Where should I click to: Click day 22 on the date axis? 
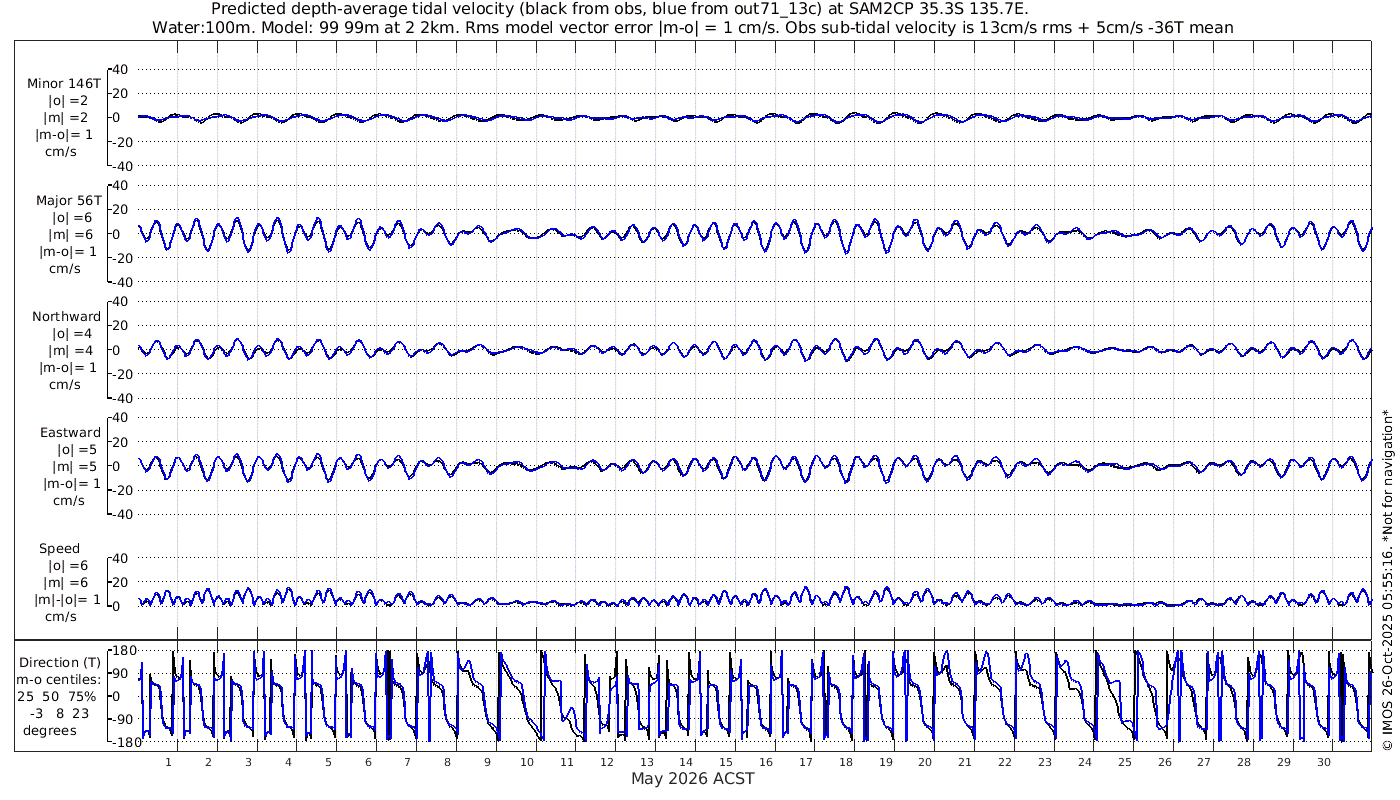point(1005,762)
